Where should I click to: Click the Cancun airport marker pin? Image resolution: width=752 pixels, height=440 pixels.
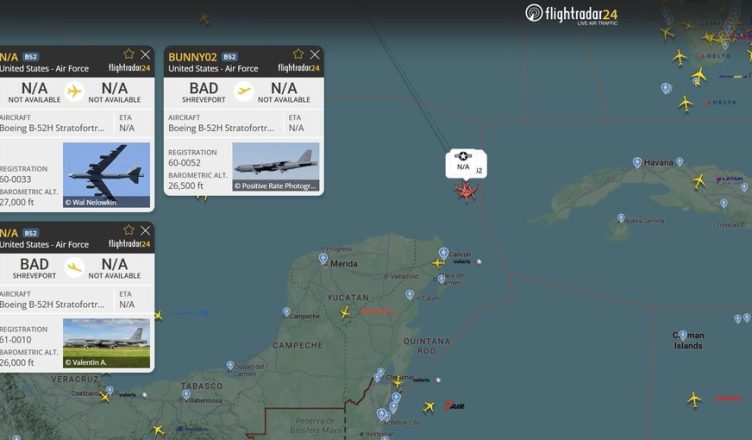tap(444, 253)
